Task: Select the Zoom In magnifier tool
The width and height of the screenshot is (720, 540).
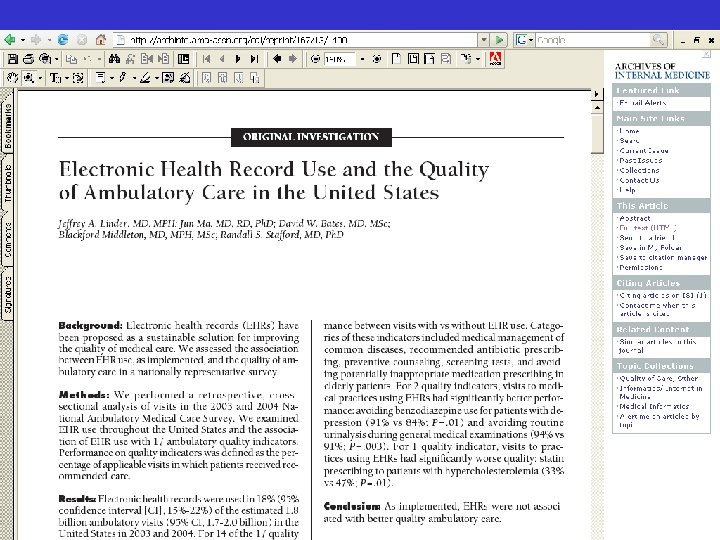Action: (29, 78)
